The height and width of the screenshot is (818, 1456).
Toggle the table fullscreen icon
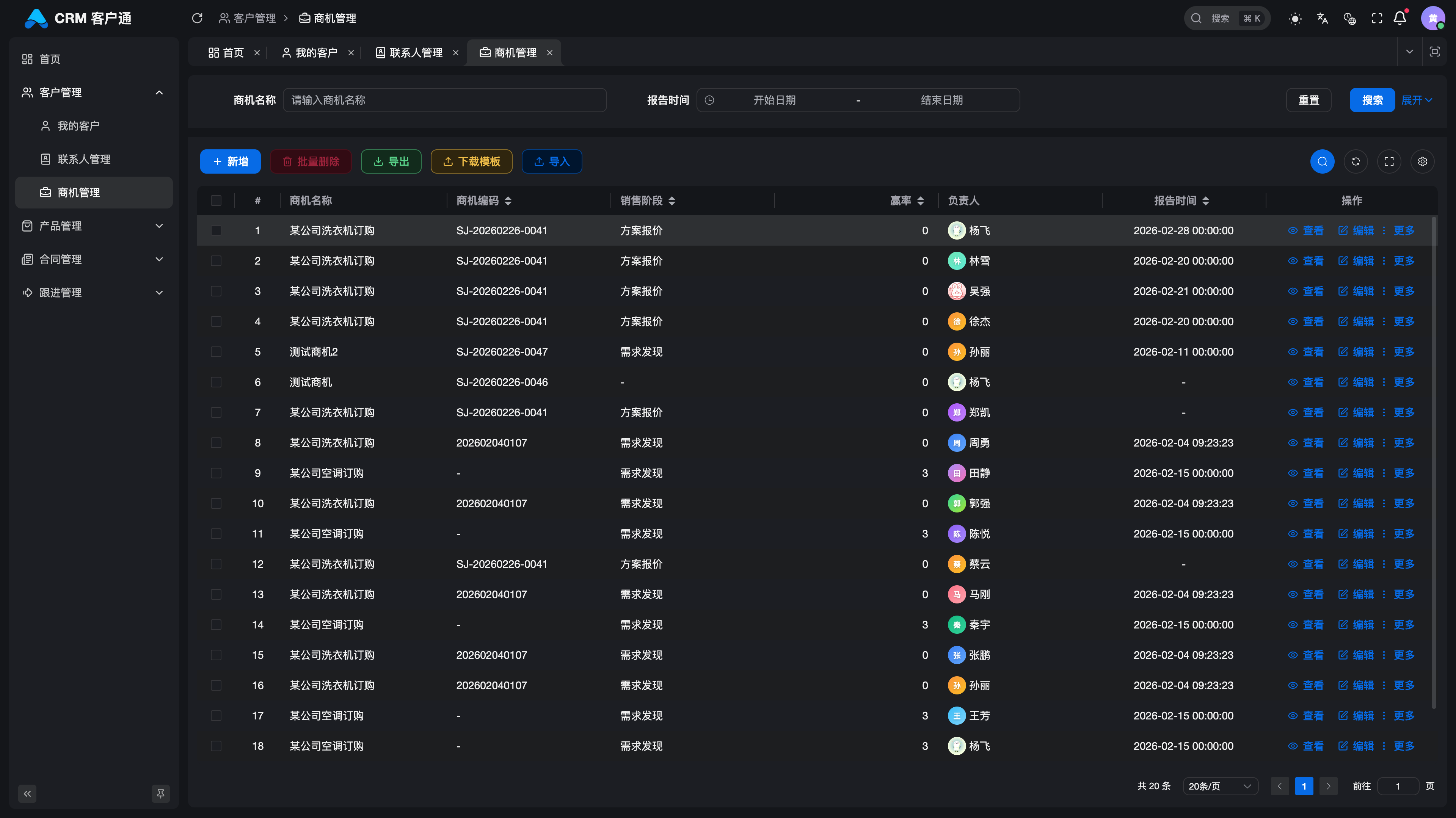click(x=1389, y=161)
